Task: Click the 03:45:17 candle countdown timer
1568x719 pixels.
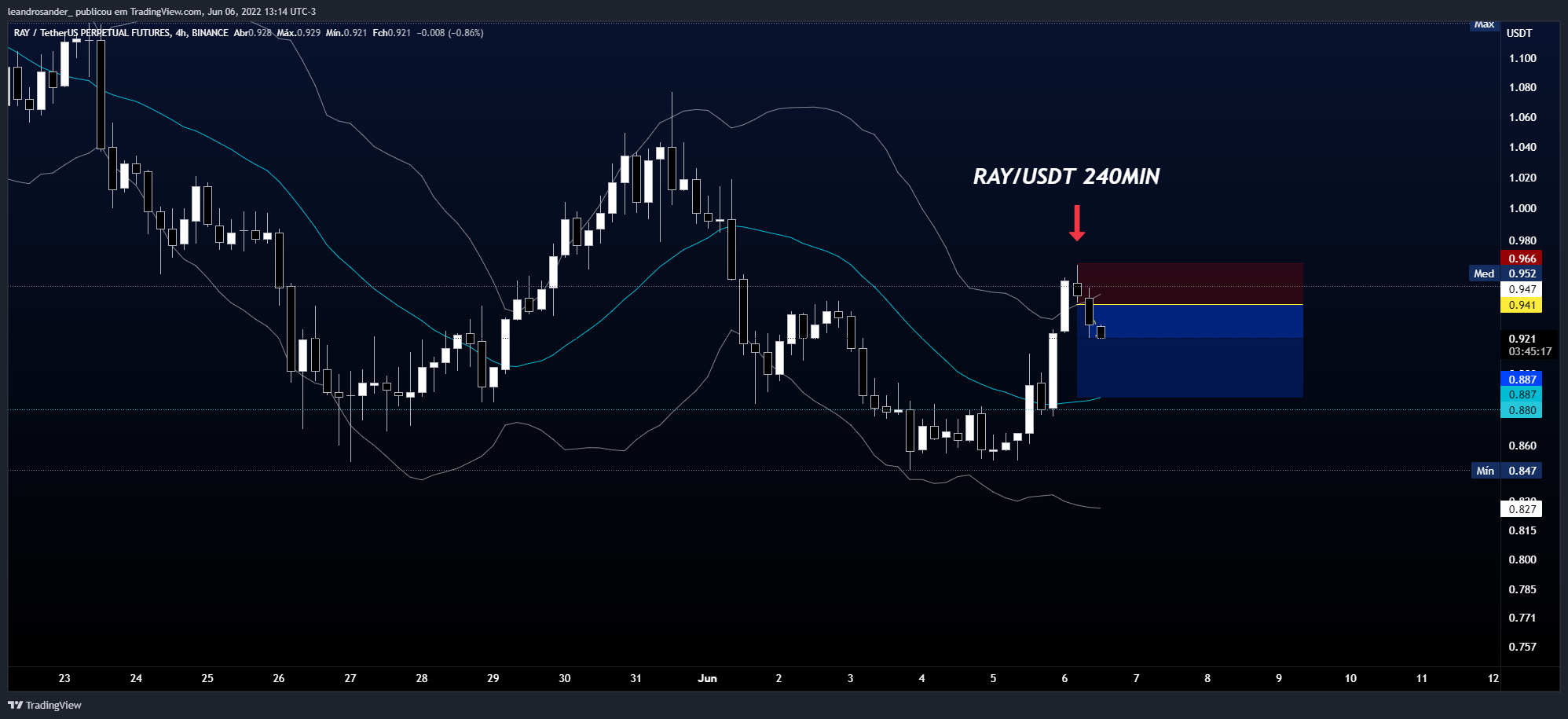Action: click(1530, 351)
